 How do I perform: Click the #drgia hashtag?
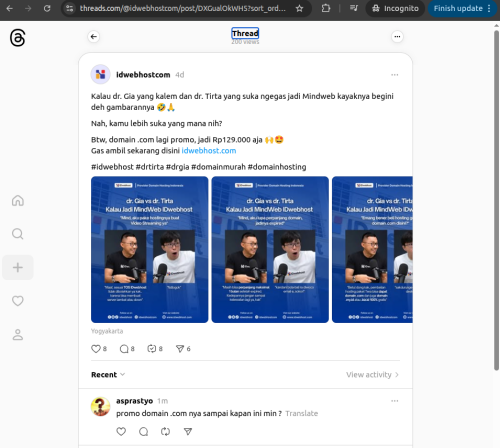click(x=178, y=167)
